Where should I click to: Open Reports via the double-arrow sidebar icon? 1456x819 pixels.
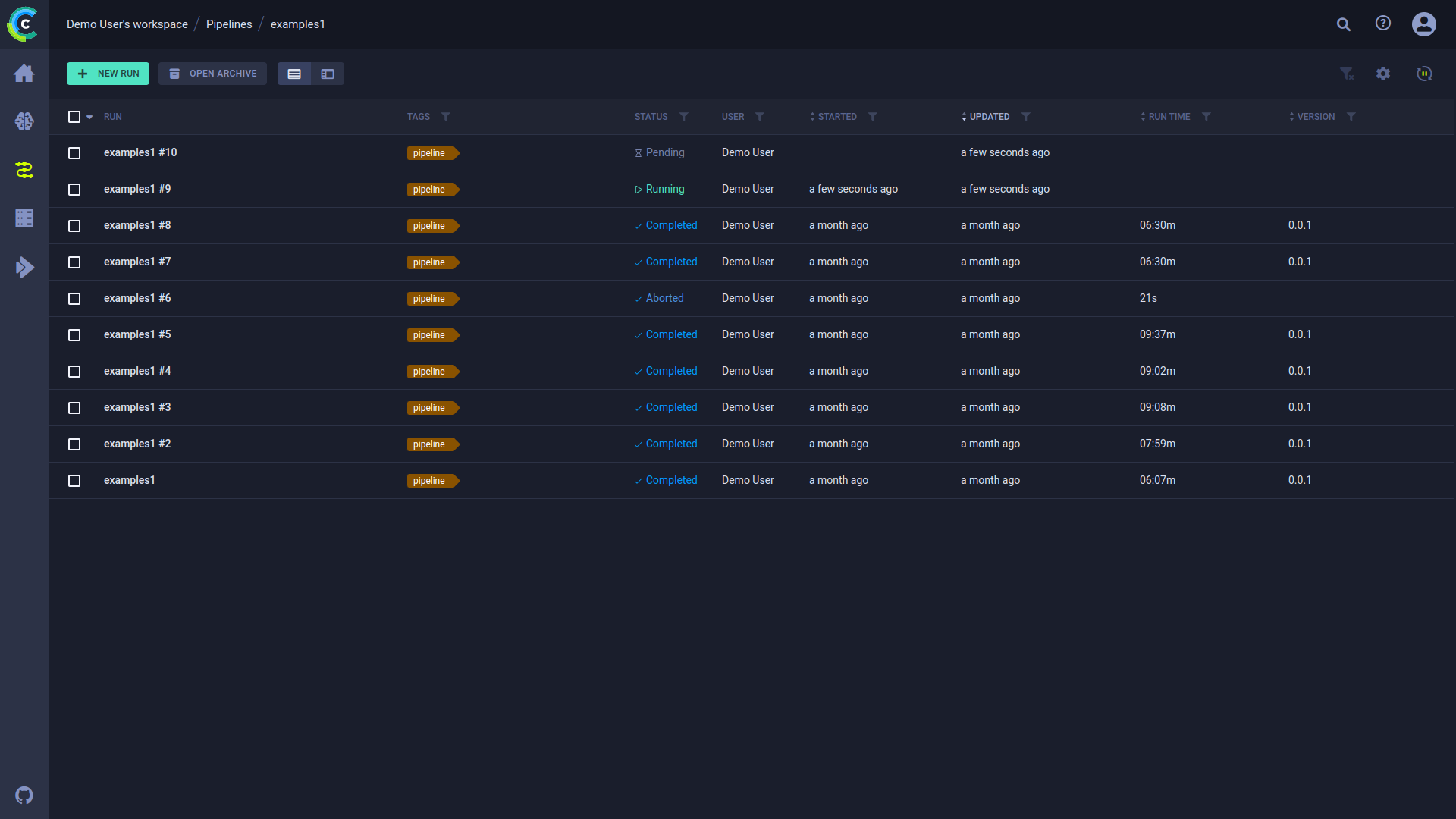[25, 267]
